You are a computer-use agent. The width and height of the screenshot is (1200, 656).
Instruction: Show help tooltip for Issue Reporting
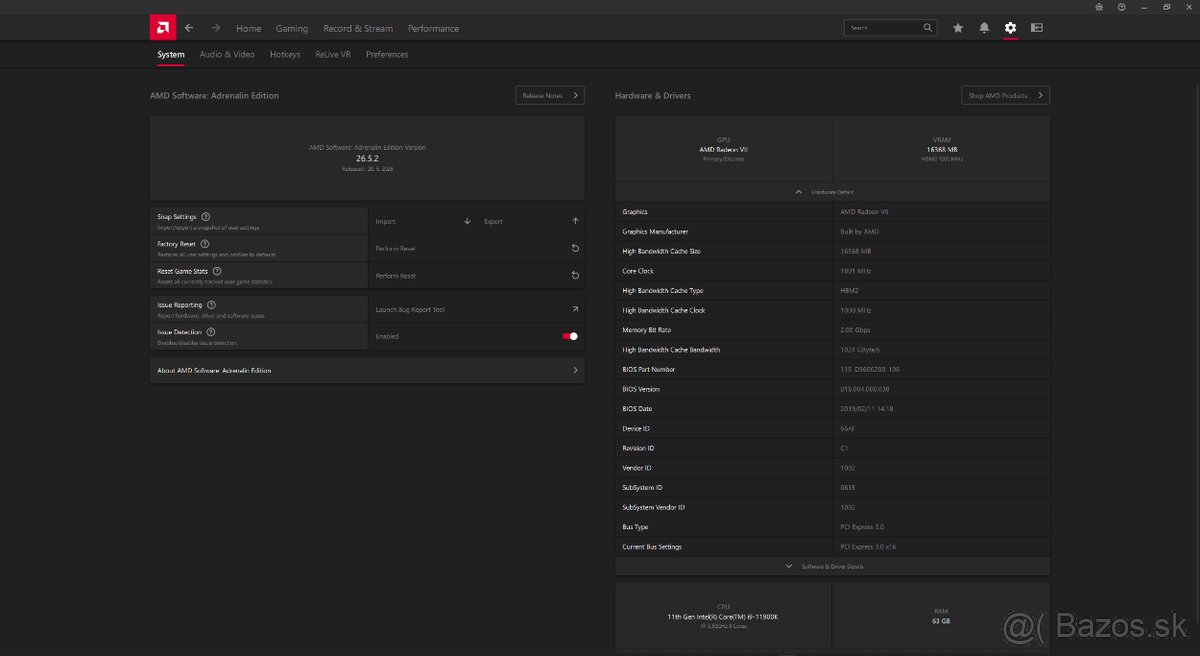pyautogui.click(x=211, y=305)
